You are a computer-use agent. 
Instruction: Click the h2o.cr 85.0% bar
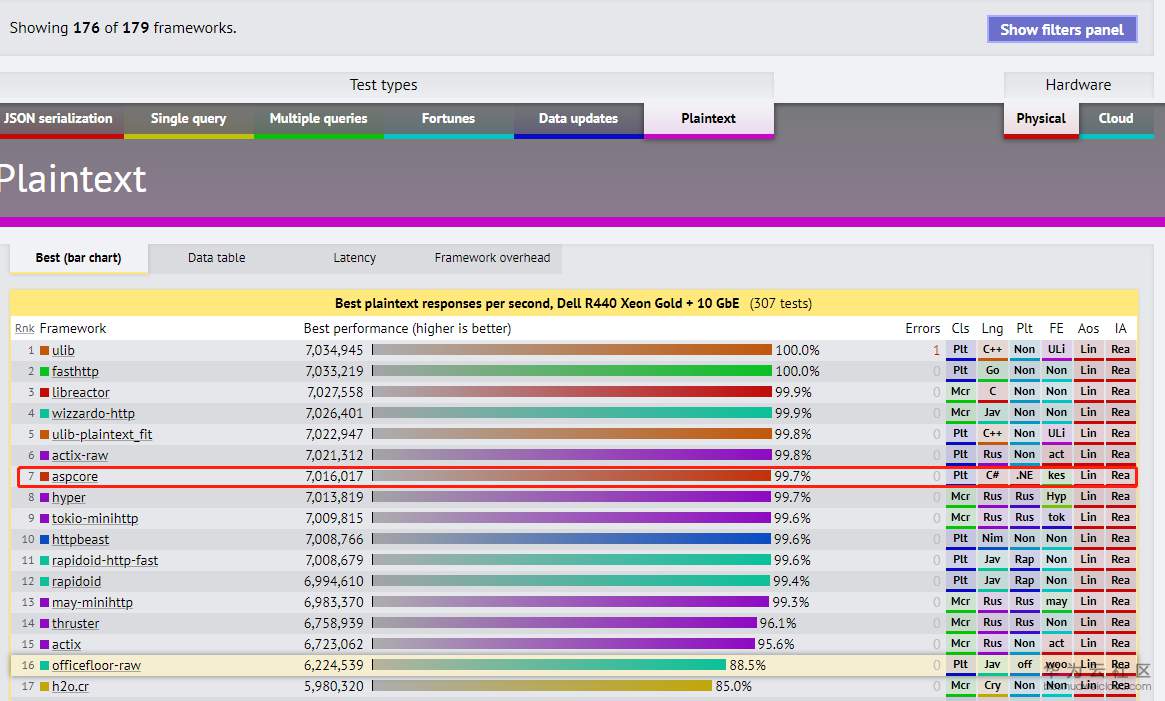[x=542, y=685]
